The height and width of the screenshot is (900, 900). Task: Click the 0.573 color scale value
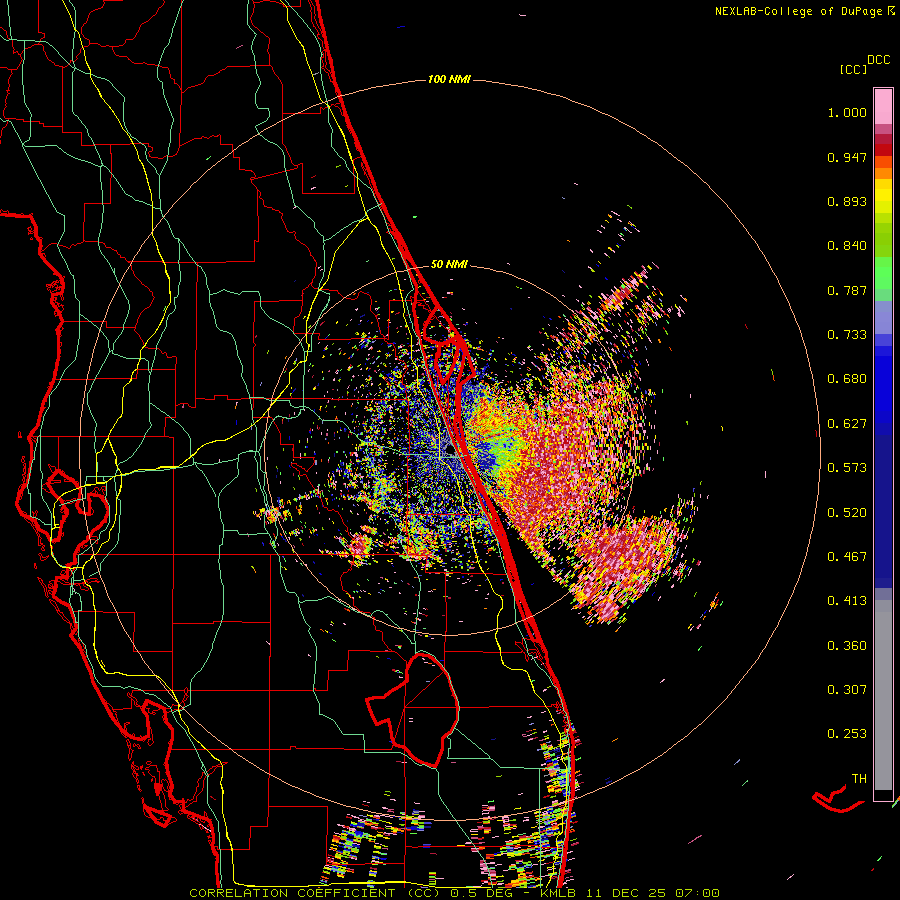coord(847,468)
